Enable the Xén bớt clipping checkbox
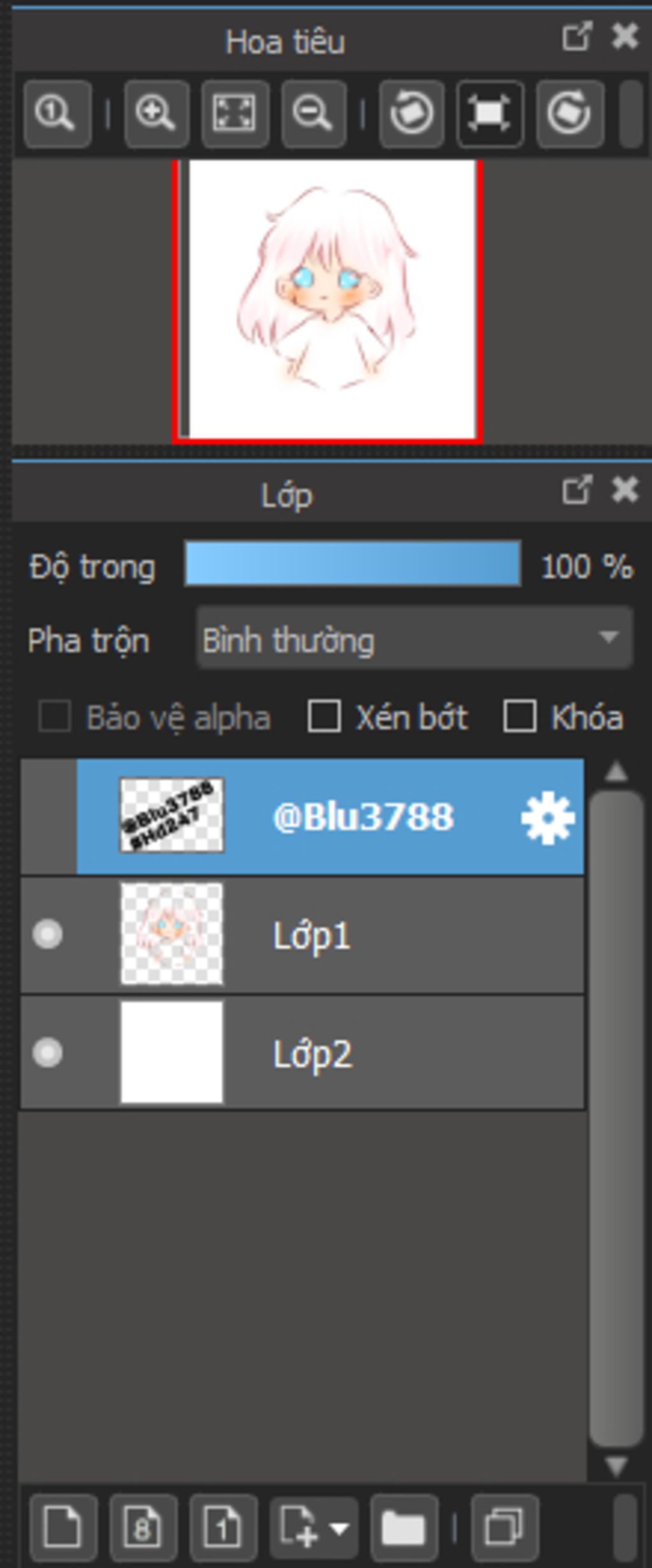 (324, 716)
